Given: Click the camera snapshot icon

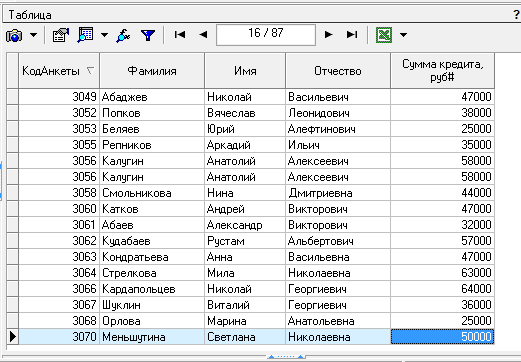Looking at the screenshot, I should click(14, 35).
